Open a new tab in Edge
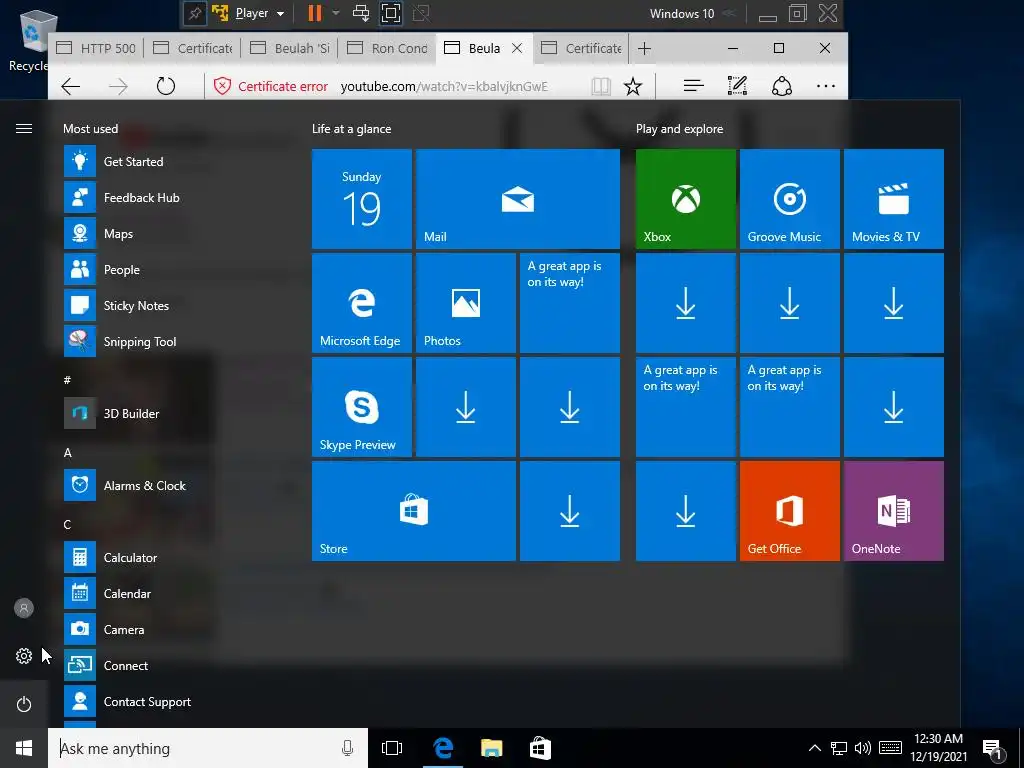Screen dimensions: 1024x768 coord(644,48)
